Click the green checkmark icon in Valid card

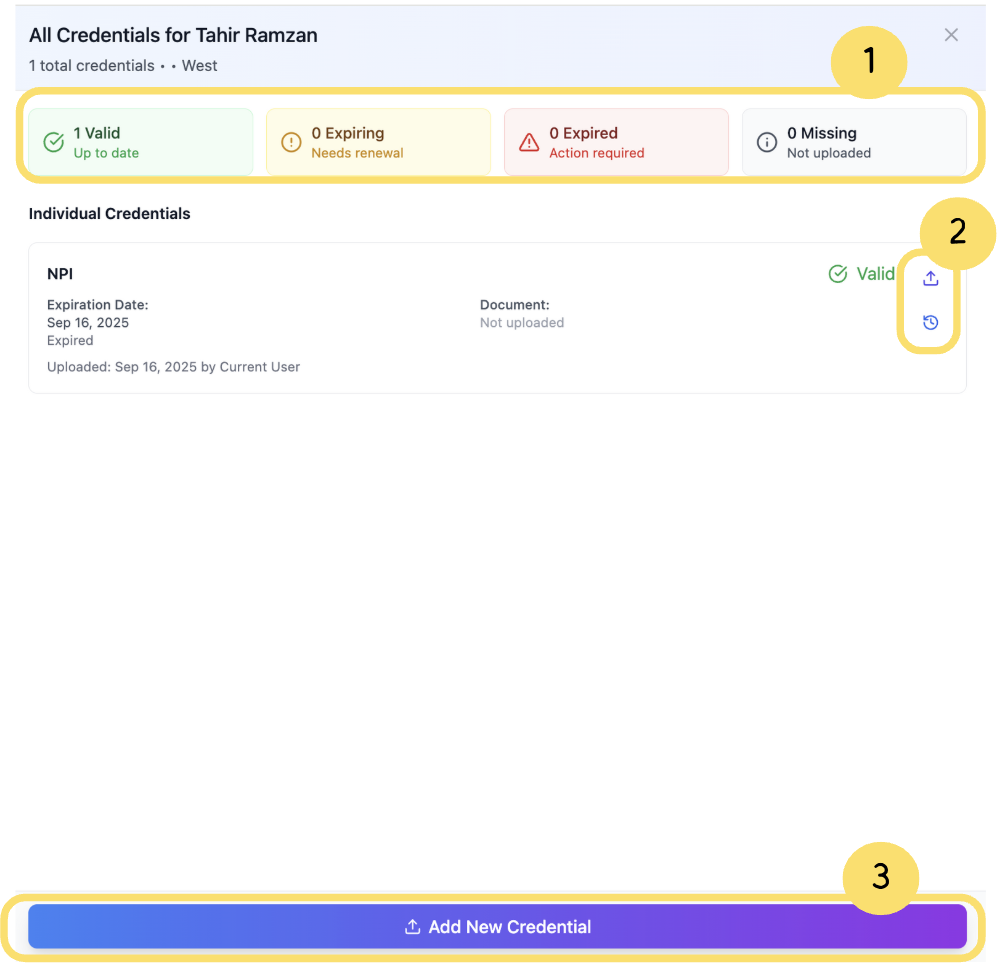tap(54, 142)
